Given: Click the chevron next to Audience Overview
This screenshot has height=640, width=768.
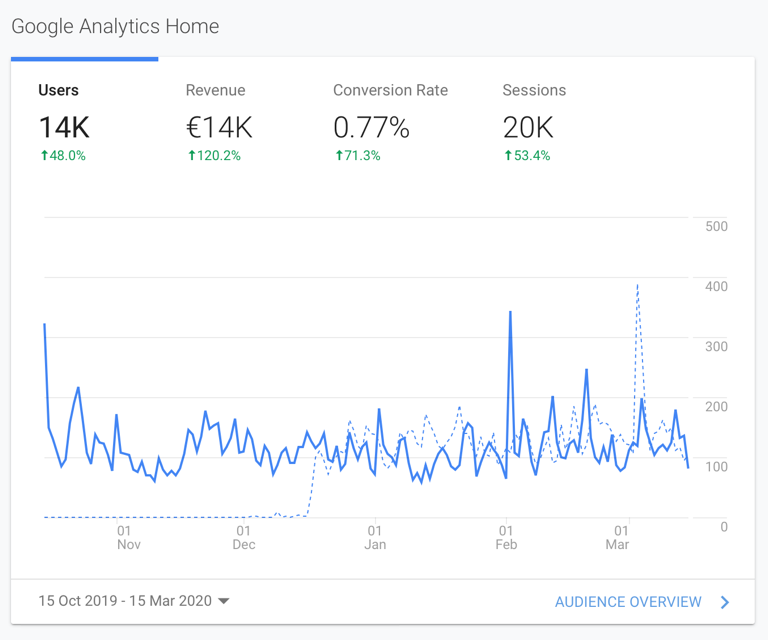Looking at the screenshot, I should click(725, 602).
